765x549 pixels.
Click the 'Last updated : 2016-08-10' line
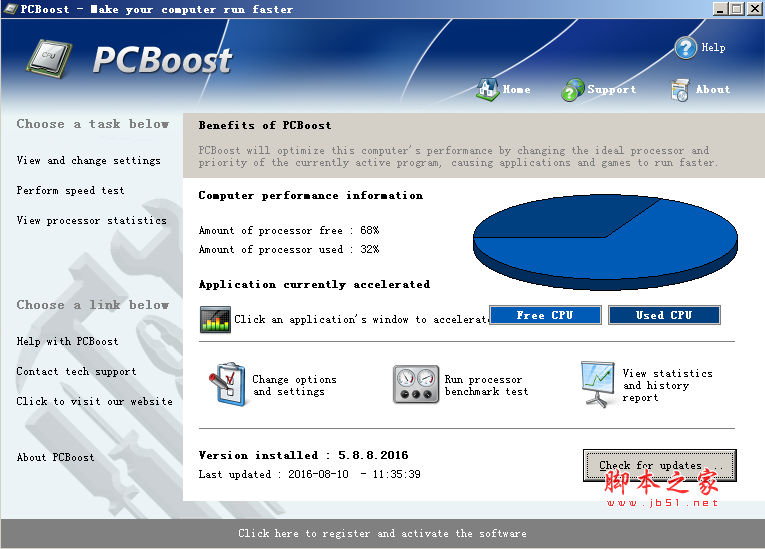point(309,474)
